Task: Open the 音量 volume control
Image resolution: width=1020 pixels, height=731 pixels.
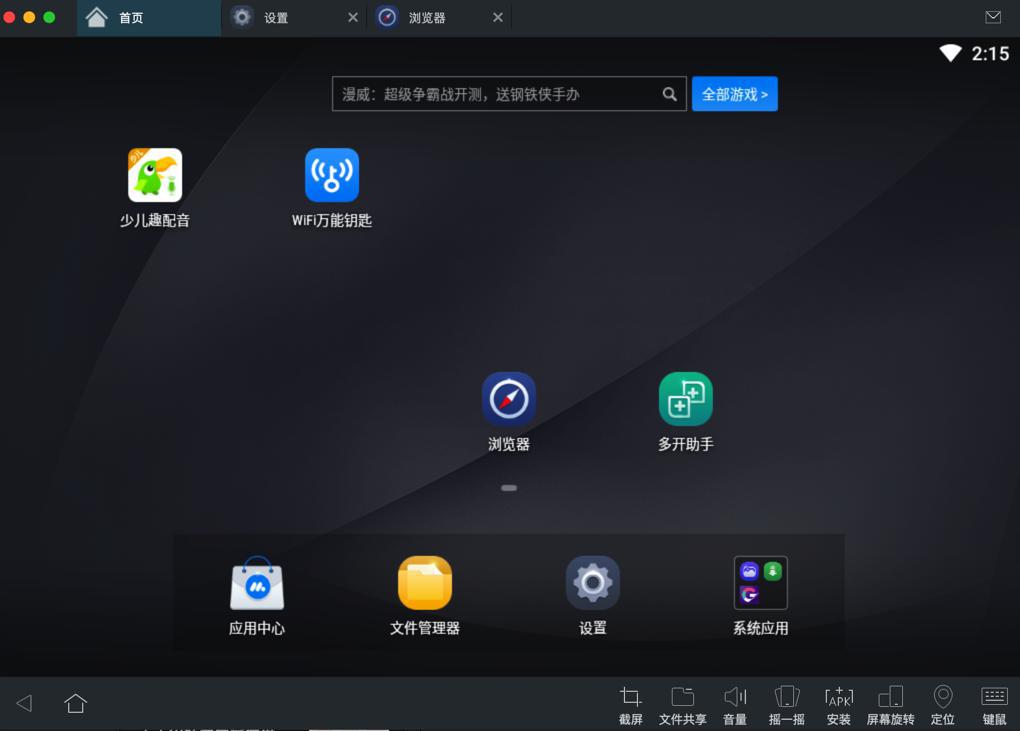Action: pyautogui.click(x=735, y=705)
